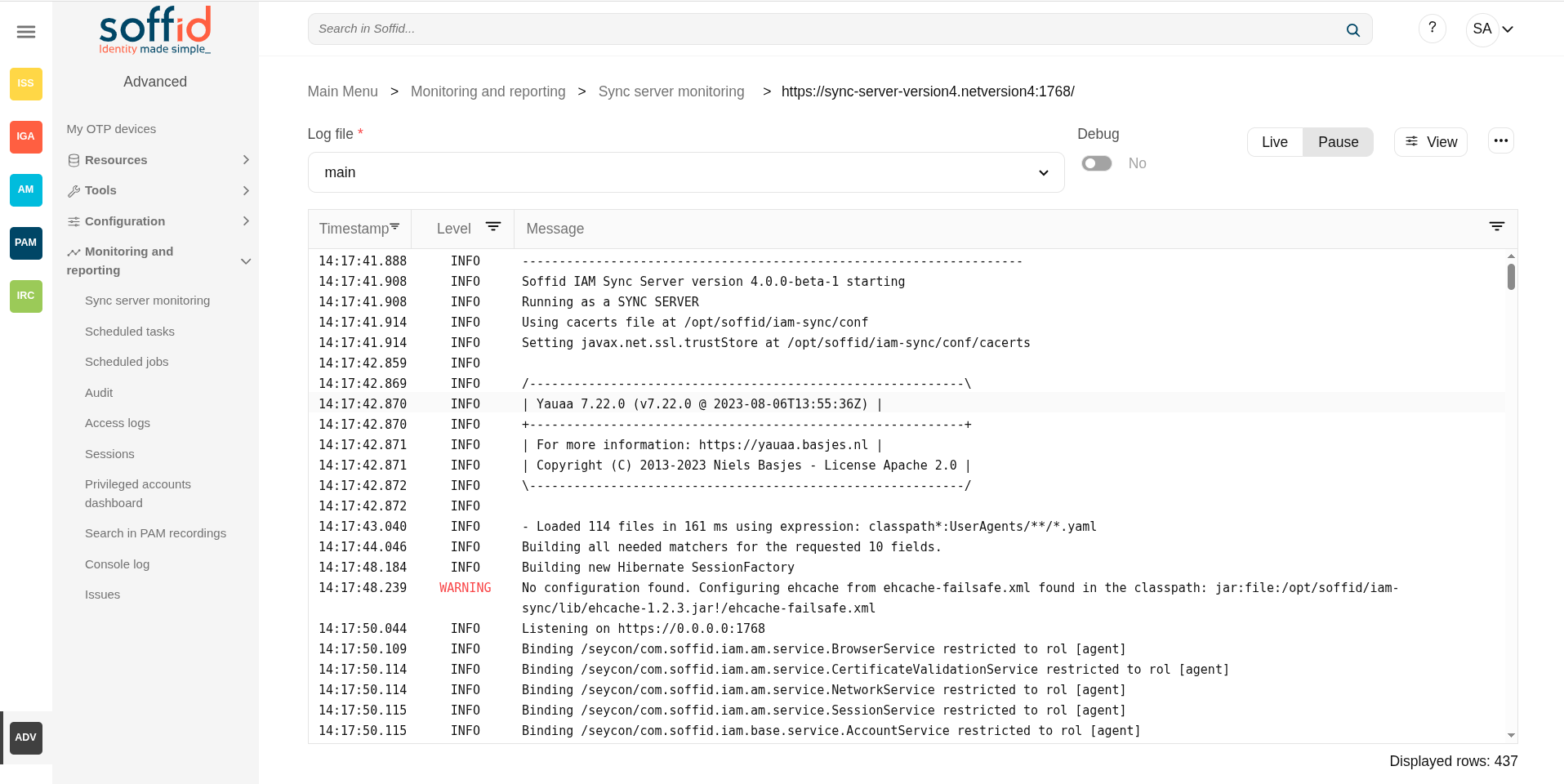1564x784 pixels.
Task: Select the Yauaa 7.22.0 log message
Action: [x=702, y=404]
